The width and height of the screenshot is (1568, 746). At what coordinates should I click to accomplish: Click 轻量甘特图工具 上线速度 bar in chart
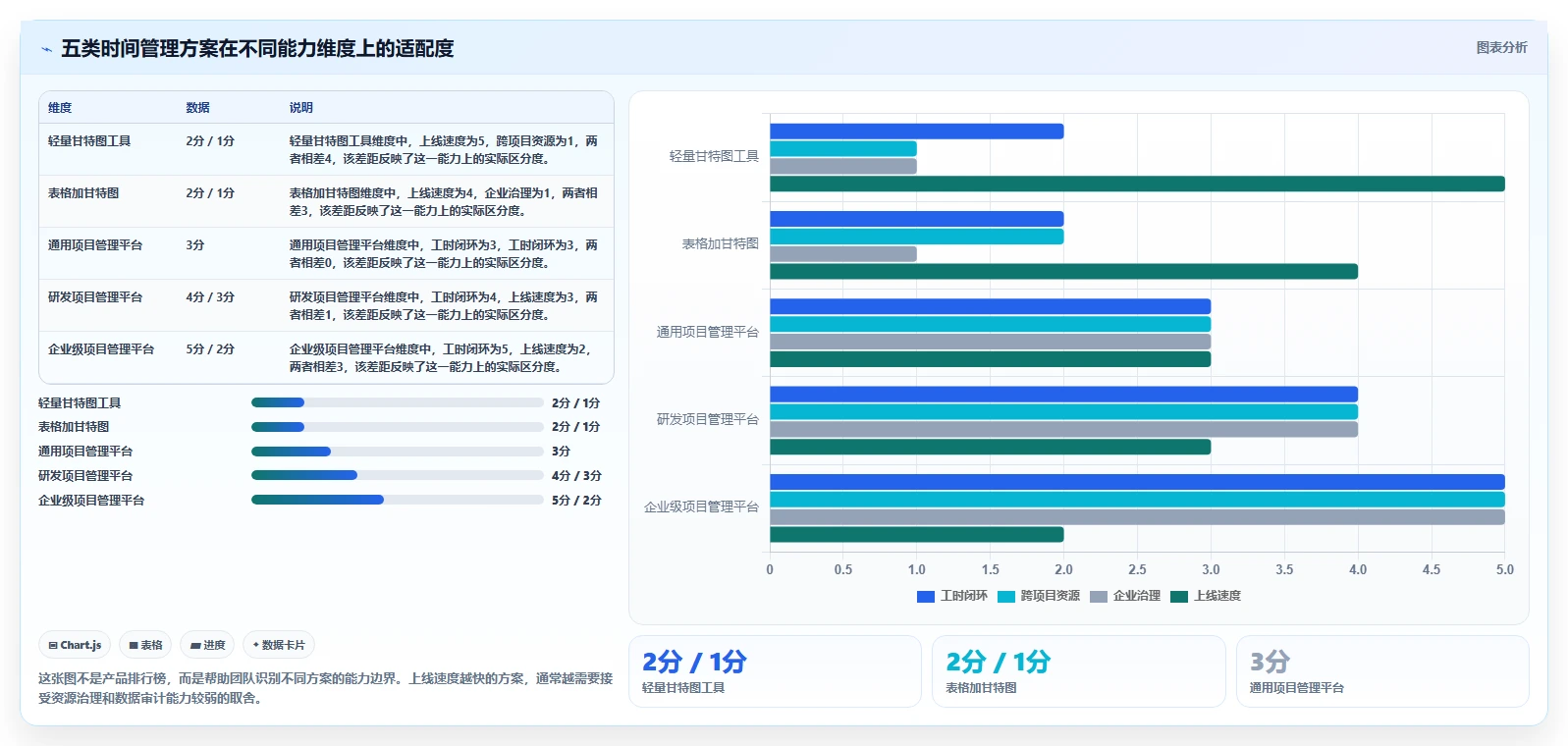[x=1137, y=184]
